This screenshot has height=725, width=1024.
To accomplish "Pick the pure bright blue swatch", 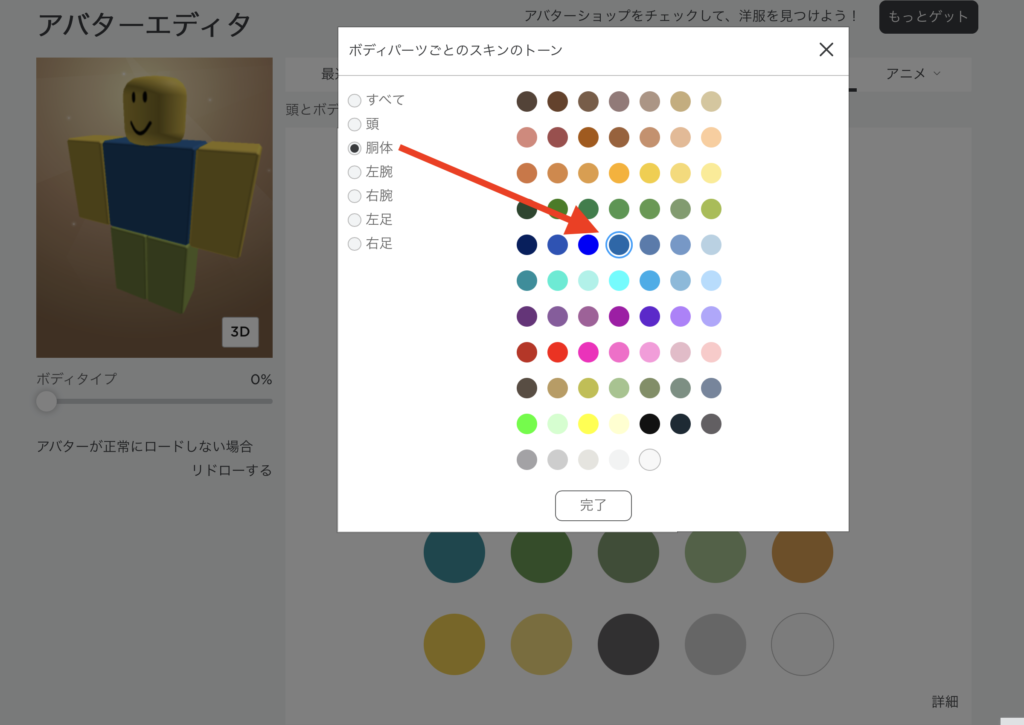I will (x=588, y=245).
